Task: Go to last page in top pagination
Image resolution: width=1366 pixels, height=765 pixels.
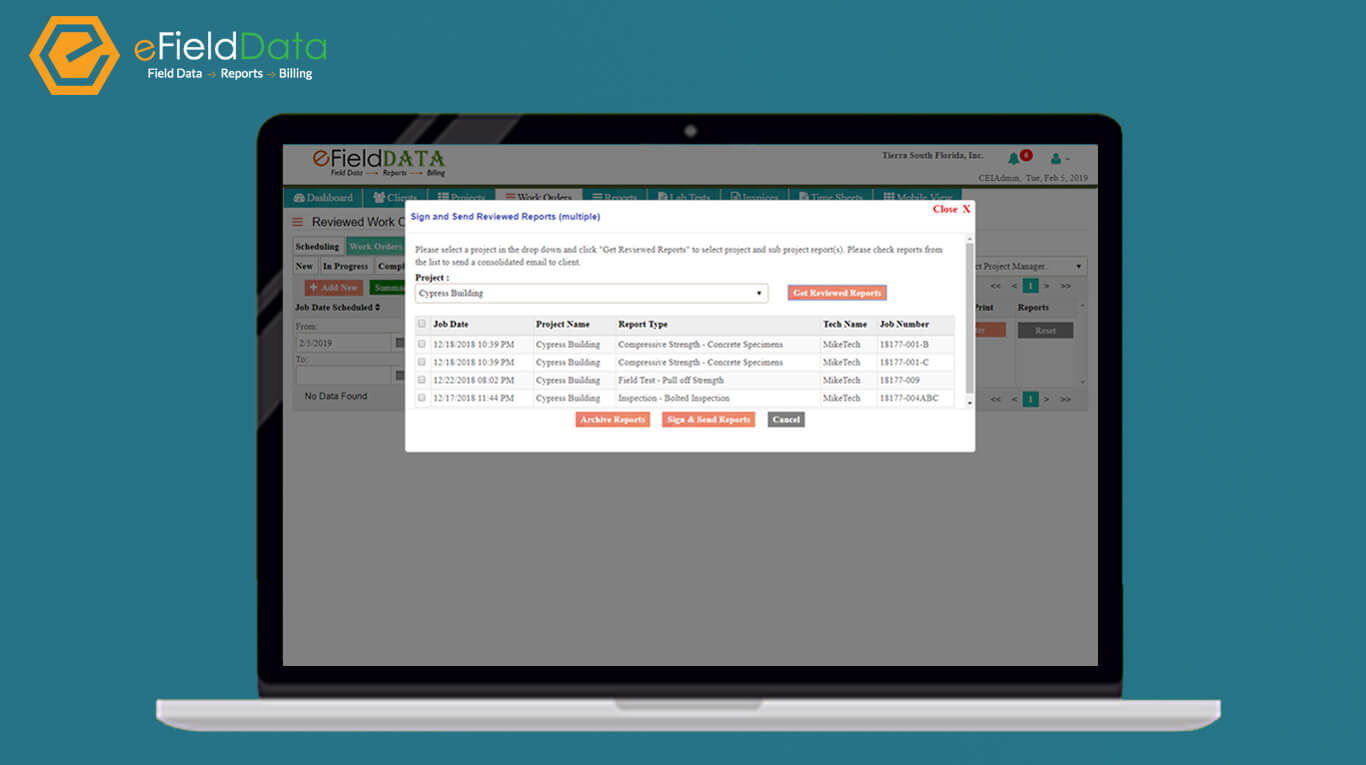Action: point(1065,286)
